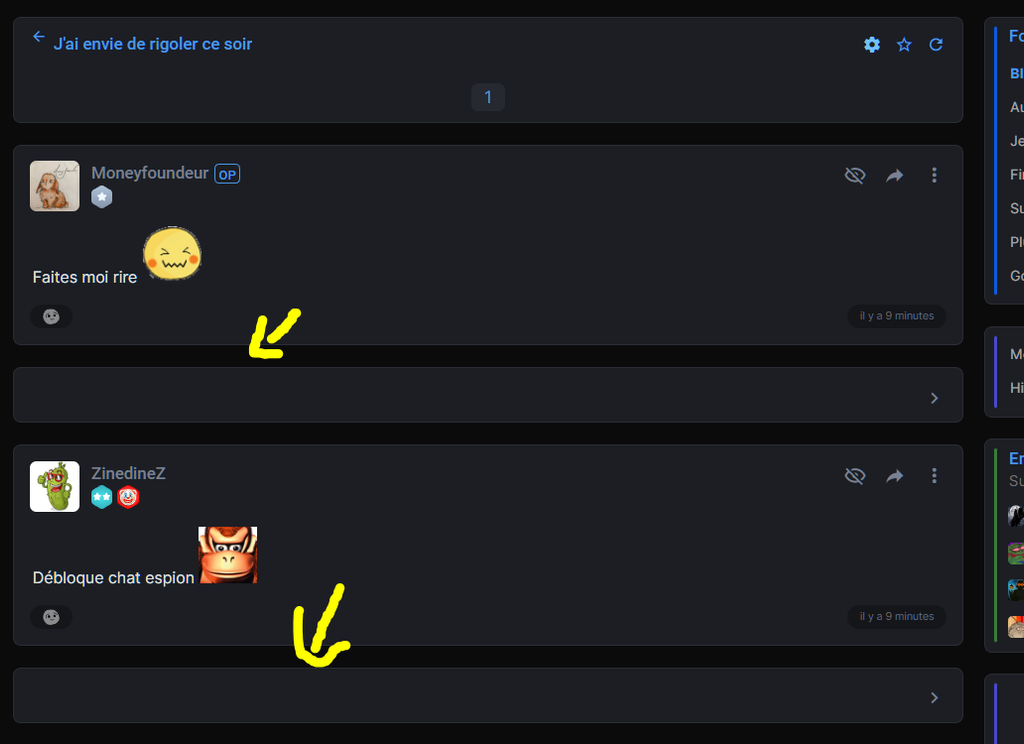Image resolution: width=1024 pixels, height=744 pixels.
Task: Expand the collapsed bar below ZinedineZ's post
Action: click(934, 697)
